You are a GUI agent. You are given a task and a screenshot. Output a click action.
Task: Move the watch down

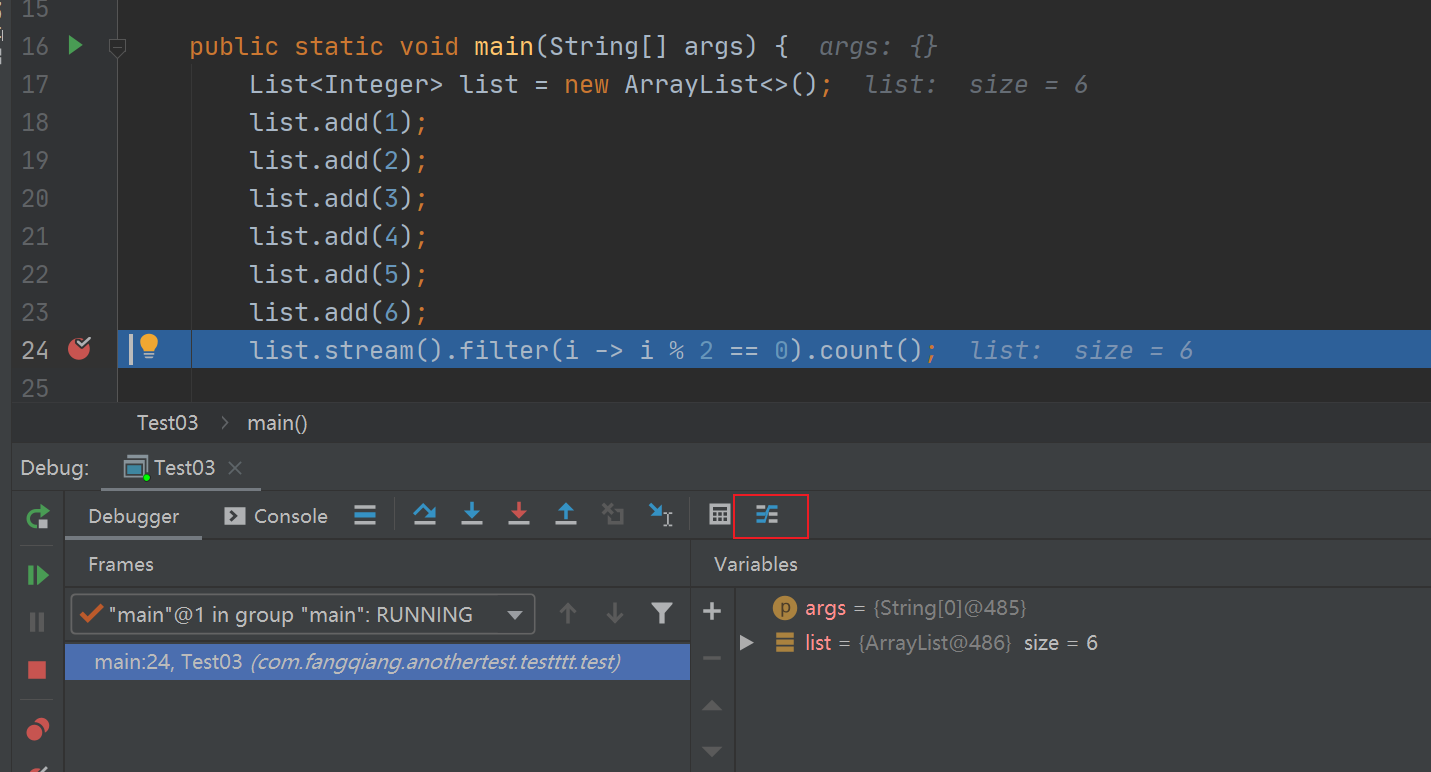(x=712, y=751)
